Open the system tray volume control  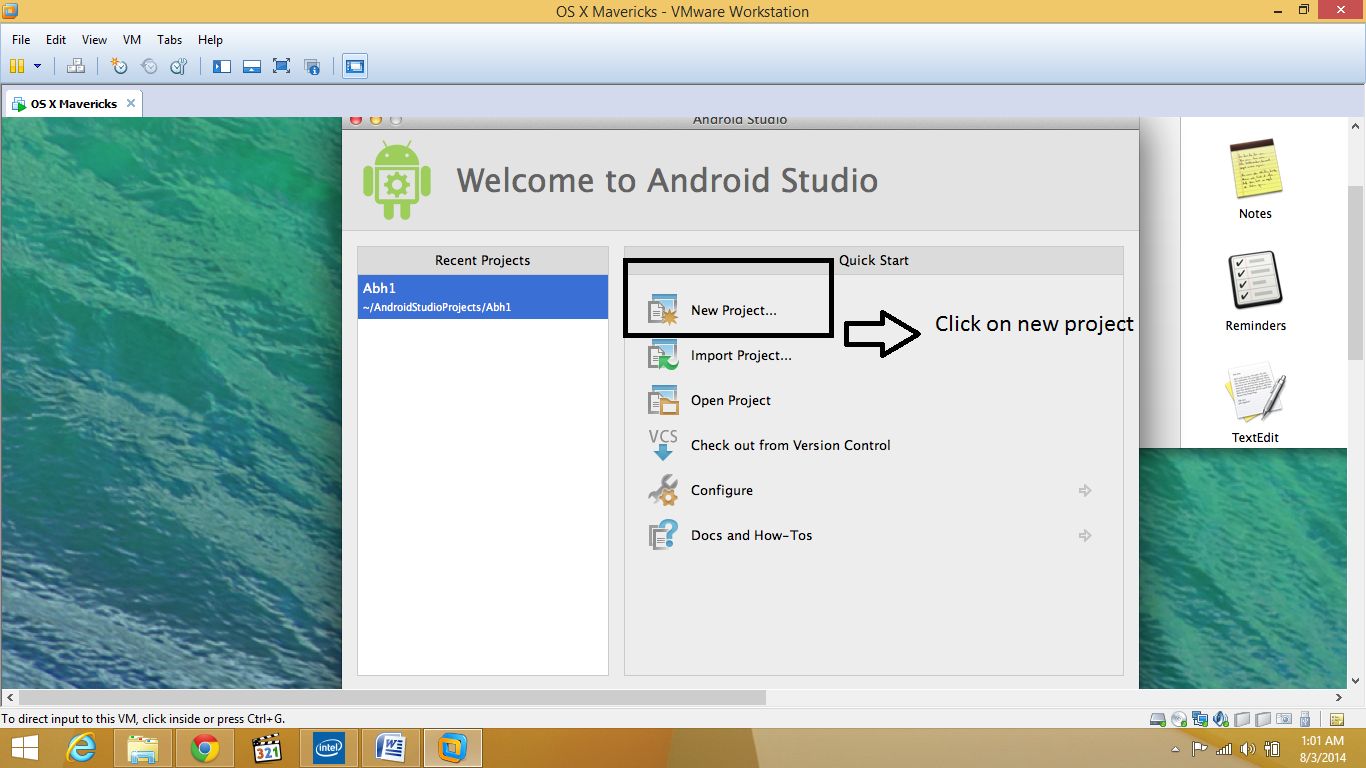tap(1248, 749)
